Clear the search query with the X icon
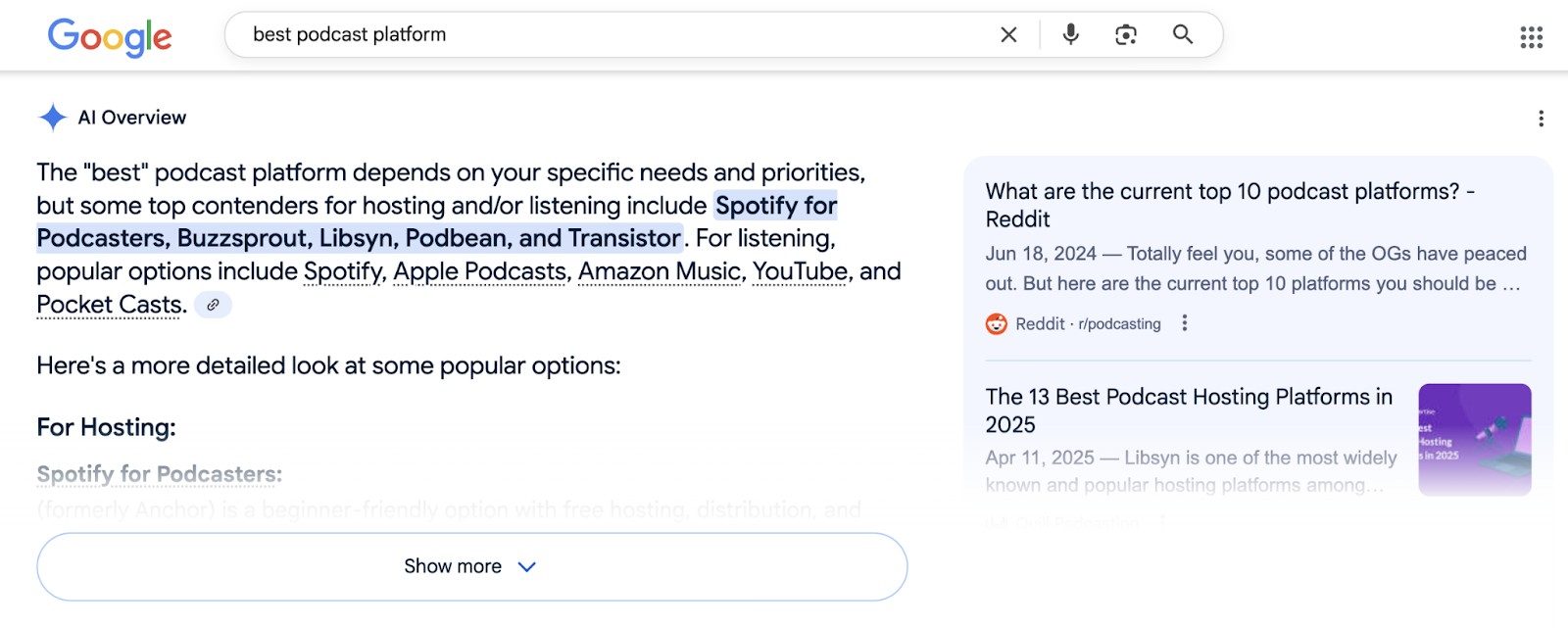1568x628 pixels. tap(1007, 34)
